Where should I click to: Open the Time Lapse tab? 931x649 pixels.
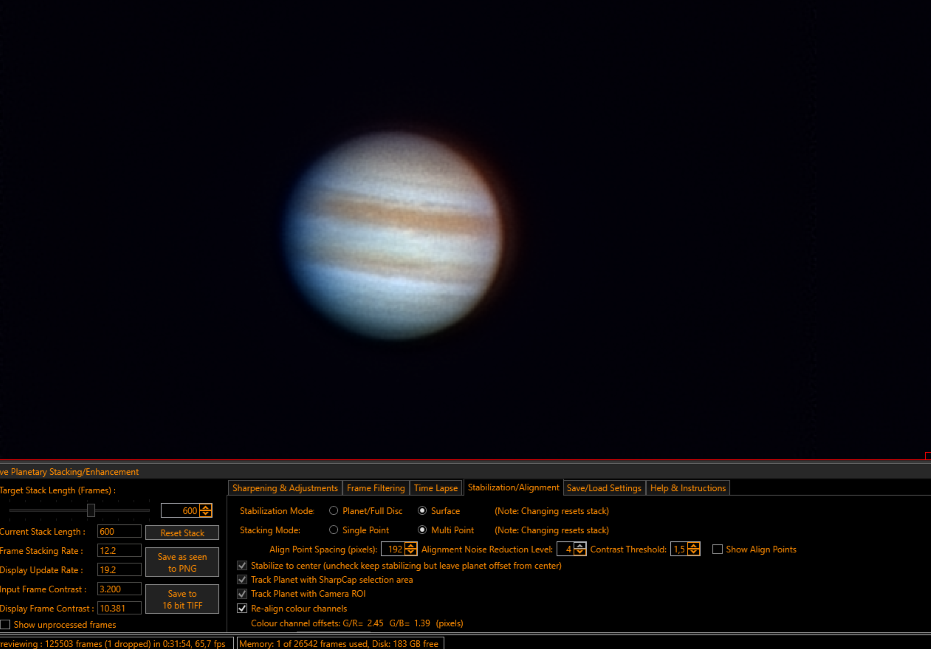(x=436, y=488)
